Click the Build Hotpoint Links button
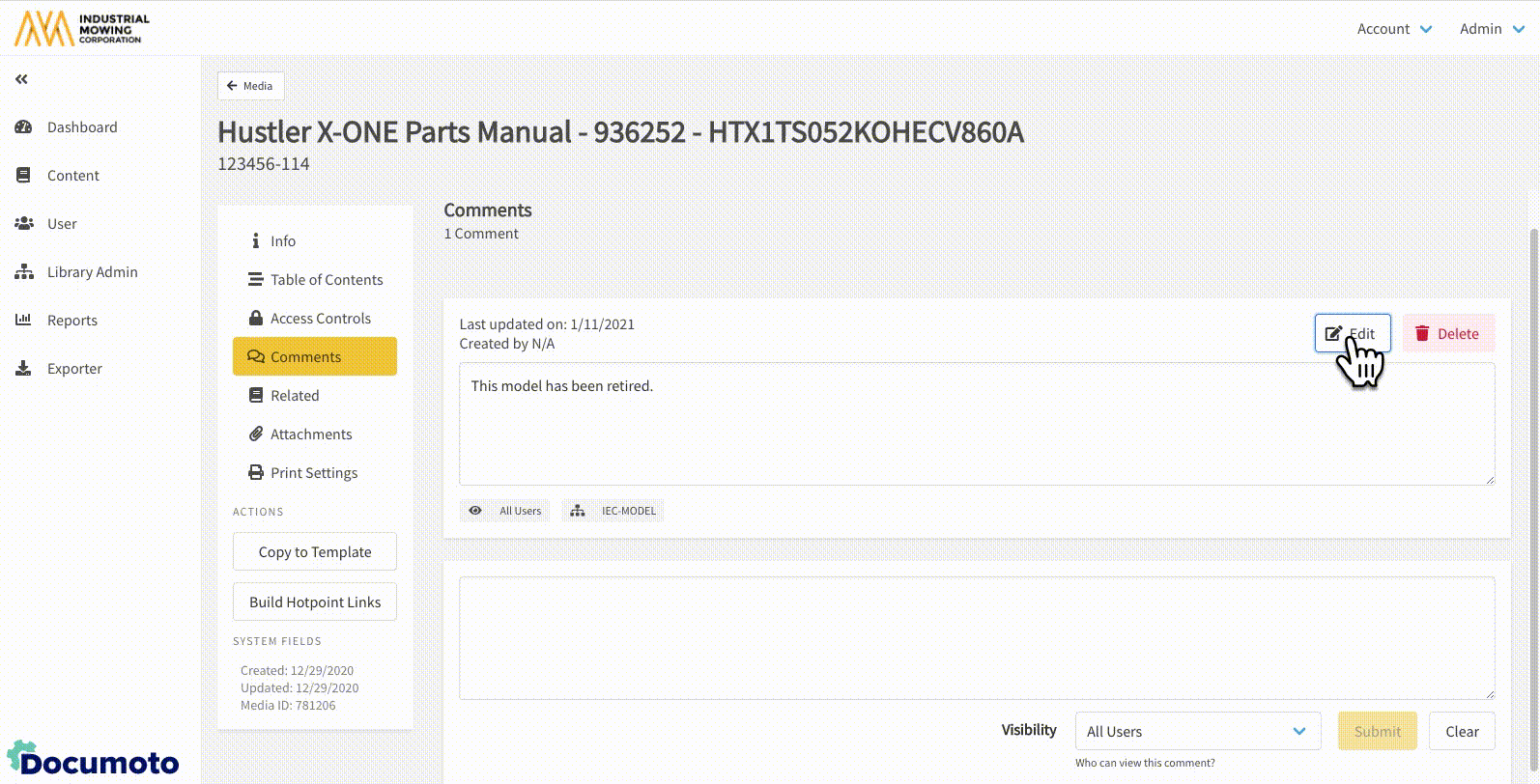1540x784 pixels. coord(315,602)
